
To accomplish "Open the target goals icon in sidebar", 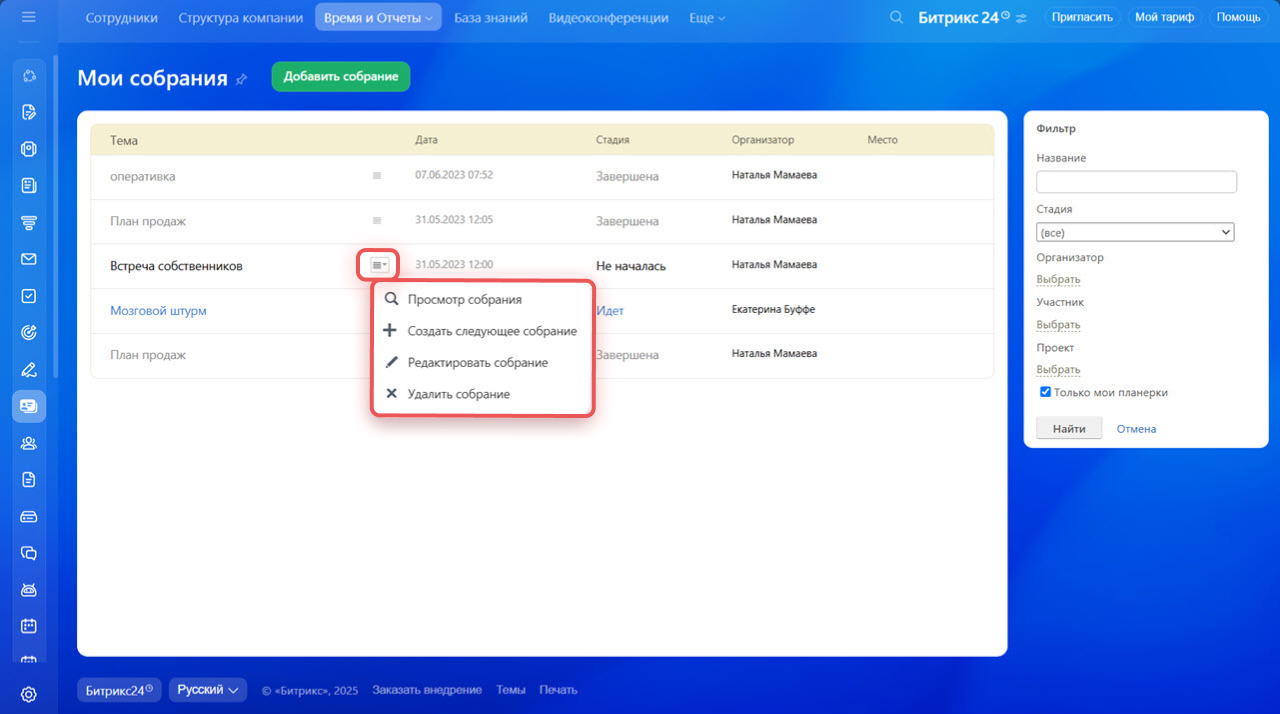I will click(x=29, y=333).
